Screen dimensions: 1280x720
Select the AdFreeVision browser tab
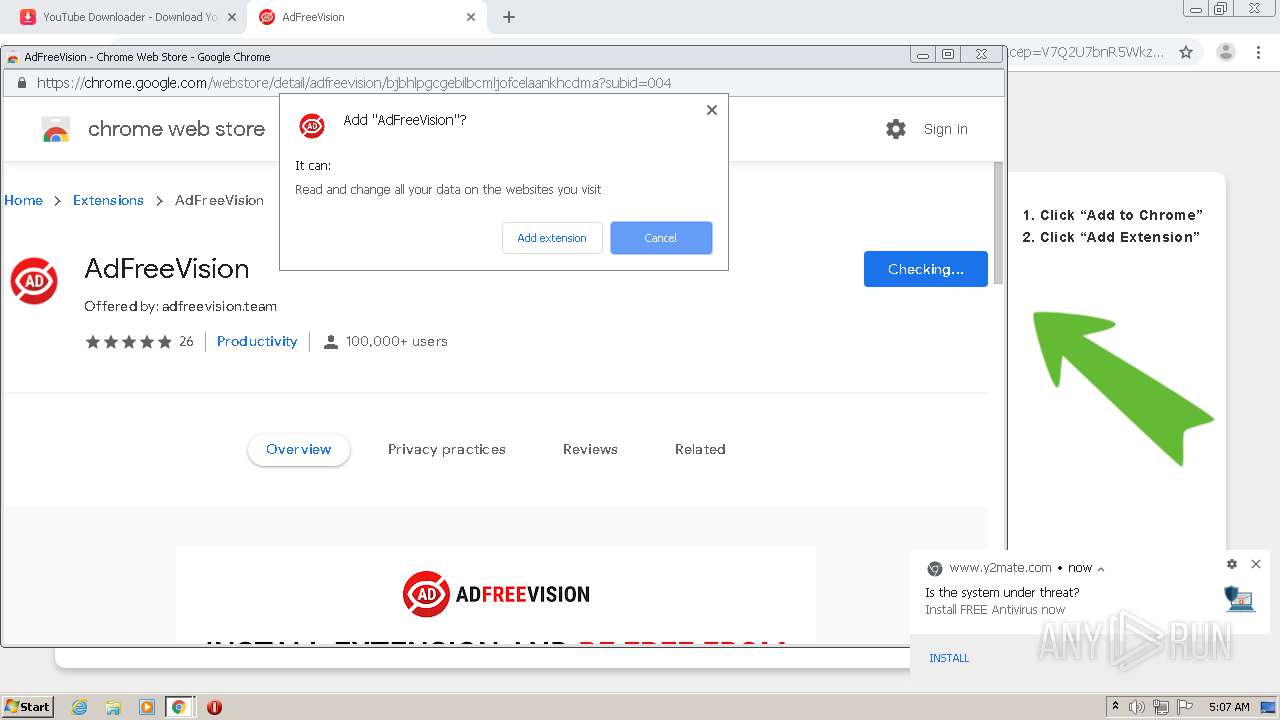(368, 17)
